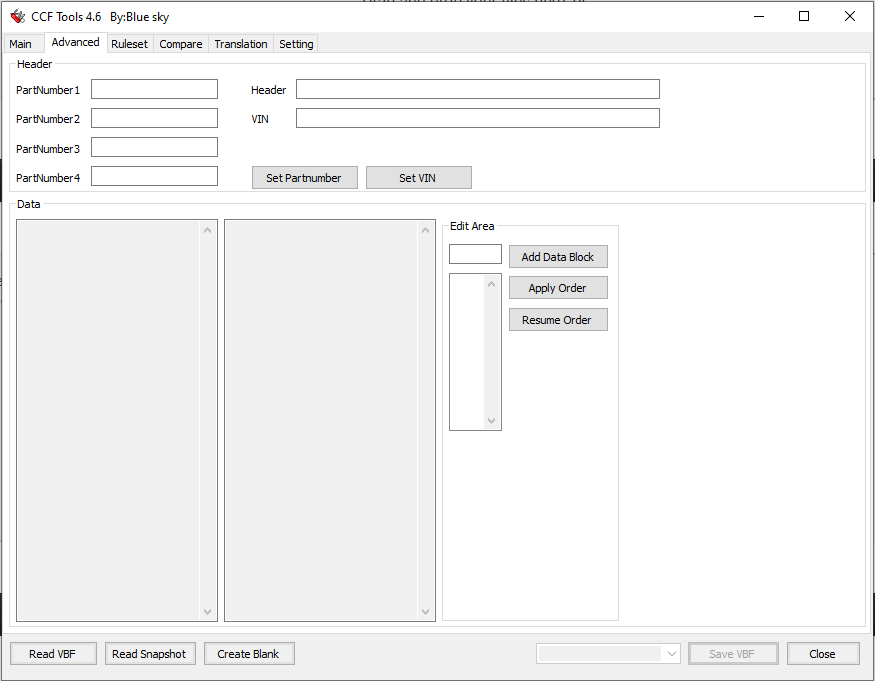Click the Set VIN button
Viewport: 875px width, 681px height.
(x=418, y=178)
